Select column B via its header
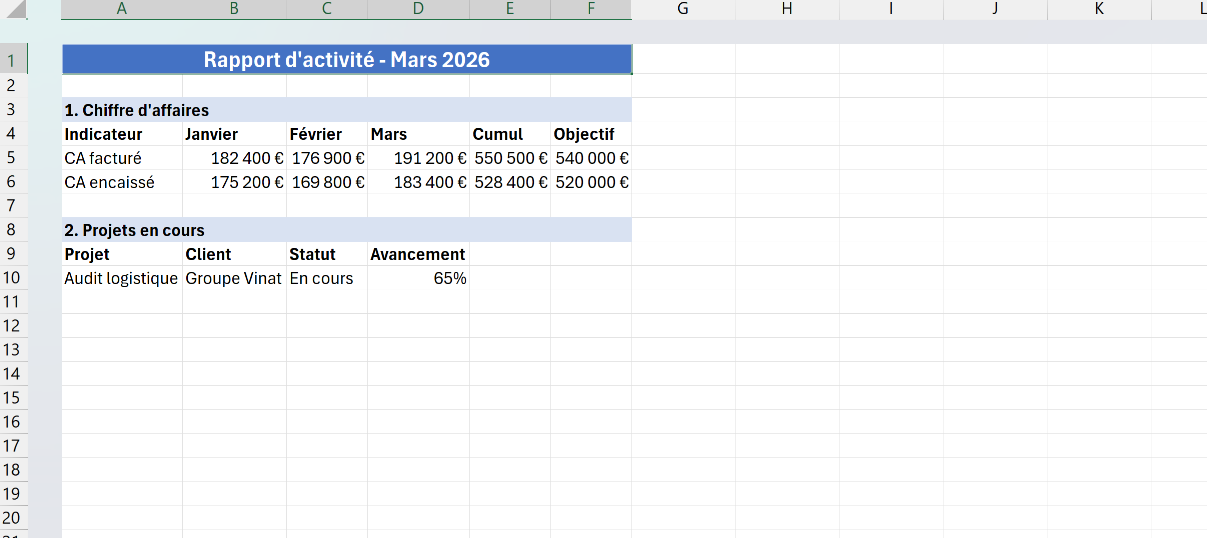Image resolution: width=1207 pixels, height=538 pixels. click(x=235, y=9)
